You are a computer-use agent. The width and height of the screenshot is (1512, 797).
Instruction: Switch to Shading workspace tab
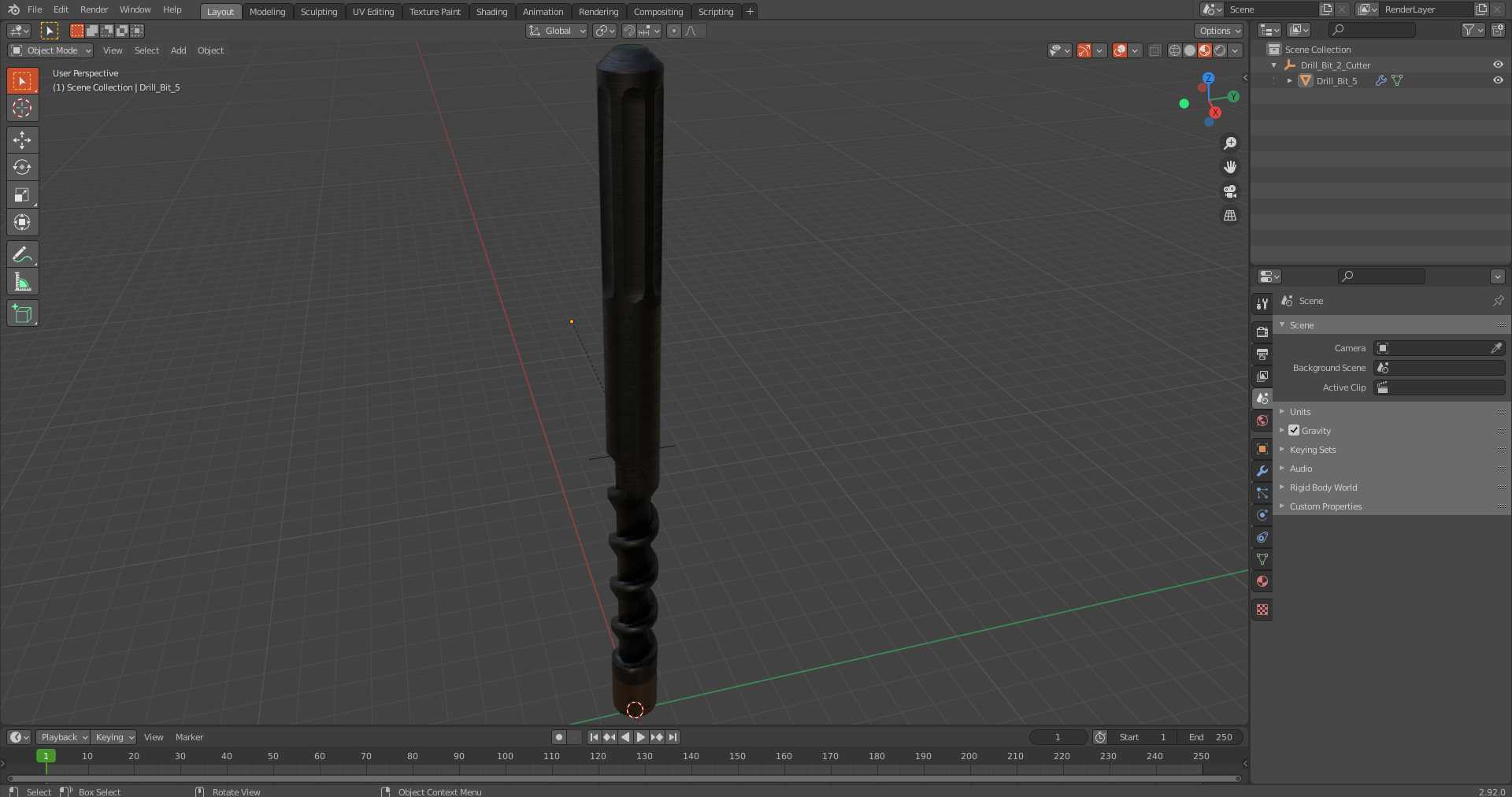(492, 12)
